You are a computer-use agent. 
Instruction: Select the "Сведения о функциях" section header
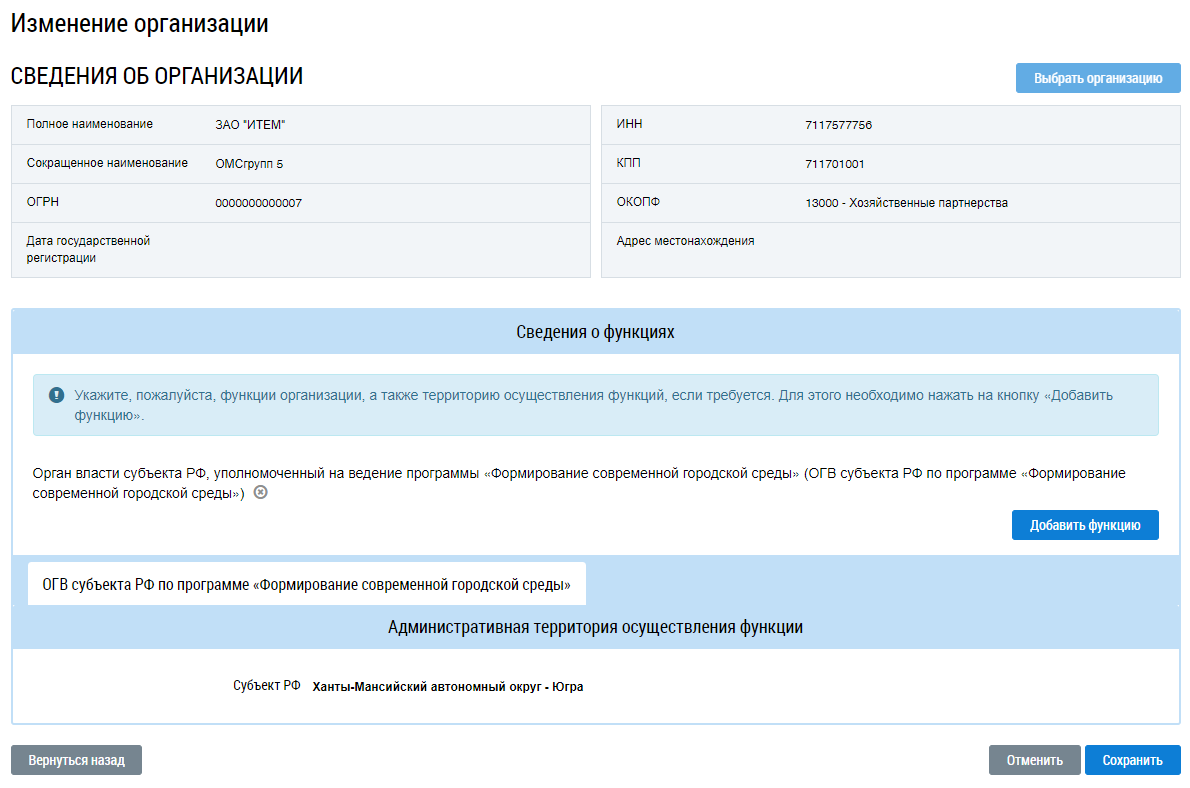click(595, 332)
